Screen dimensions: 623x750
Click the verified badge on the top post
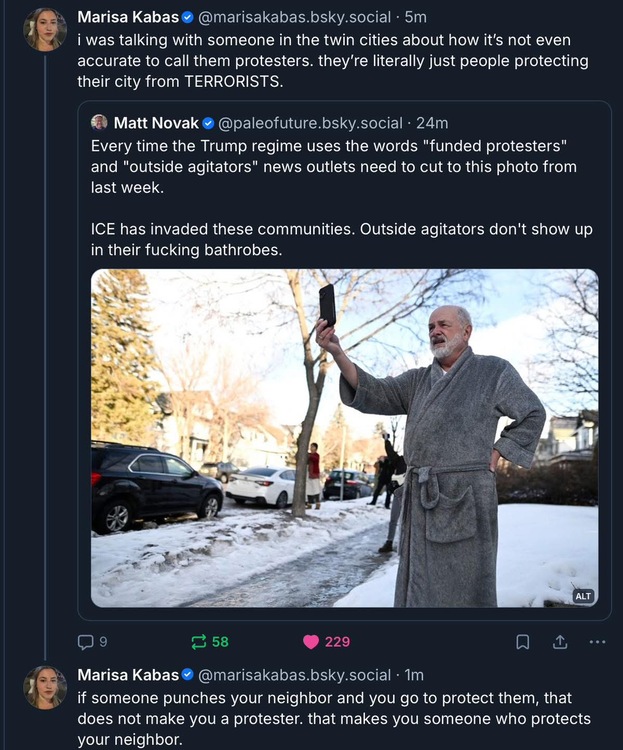coord(187,17)
